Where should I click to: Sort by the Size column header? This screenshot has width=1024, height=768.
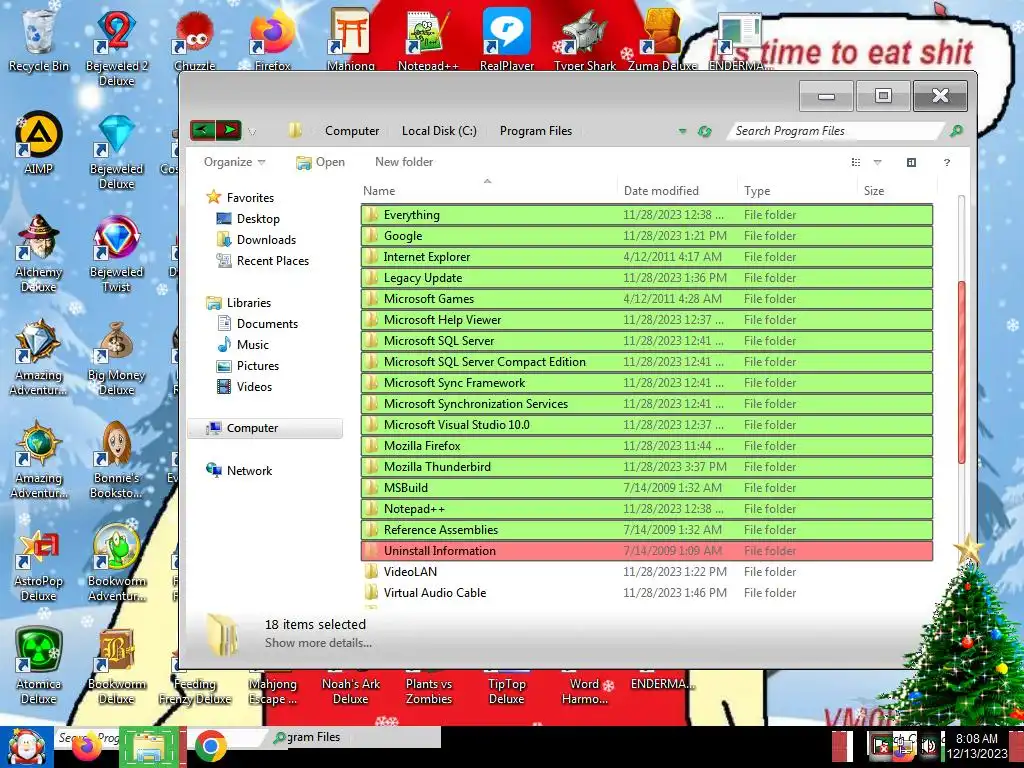pyautogui.click(x=896, y=191)
